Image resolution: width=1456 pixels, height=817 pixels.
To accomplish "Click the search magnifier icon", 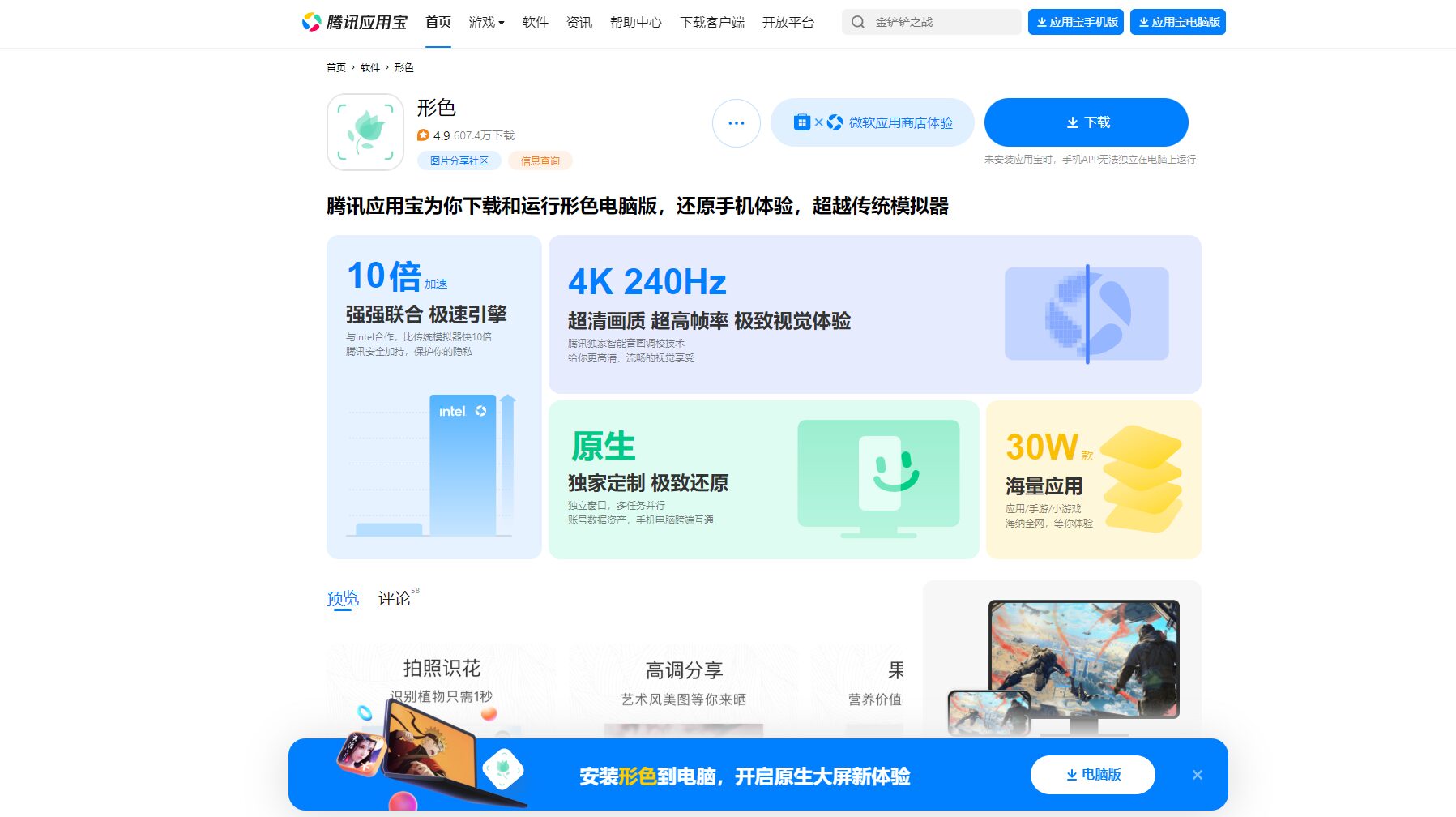I will (x=858, y=22).
